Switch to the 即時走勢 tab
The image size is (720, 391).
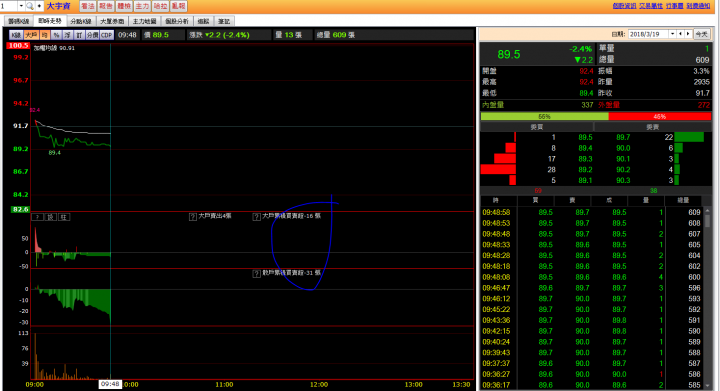pos(50,21)
